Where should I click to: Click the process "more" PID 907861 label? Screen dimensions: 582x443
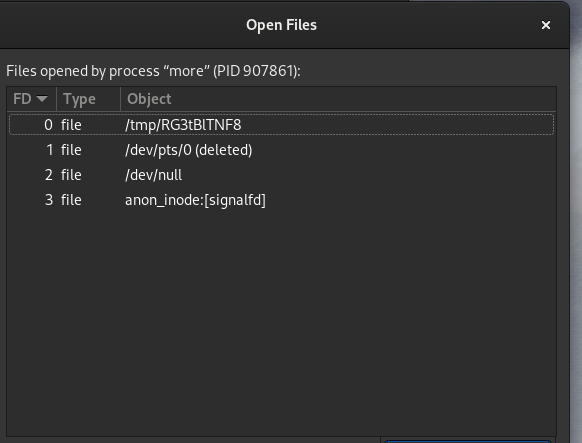153,71
